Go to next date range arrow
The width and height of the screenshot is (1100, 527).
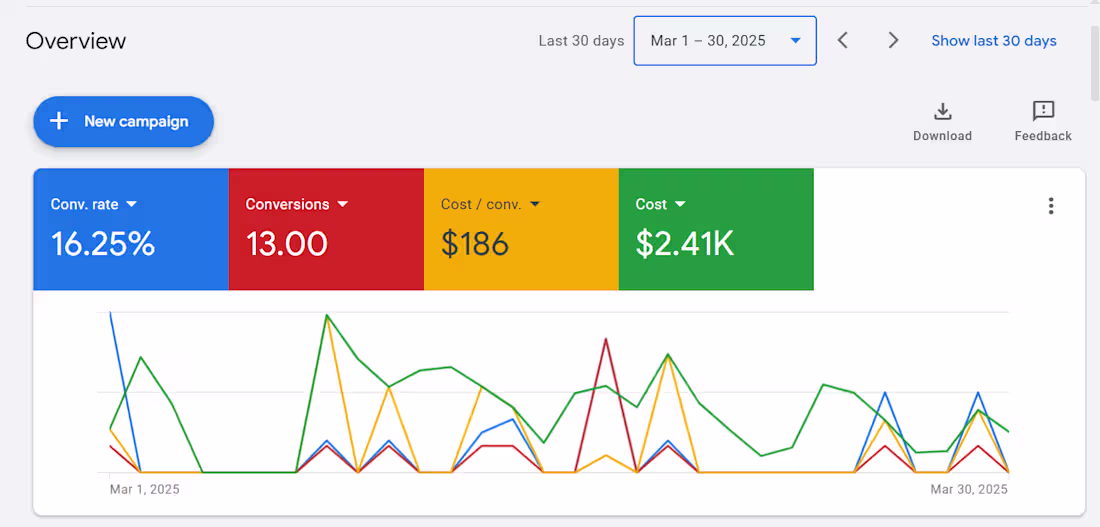(x=893, y=40)
